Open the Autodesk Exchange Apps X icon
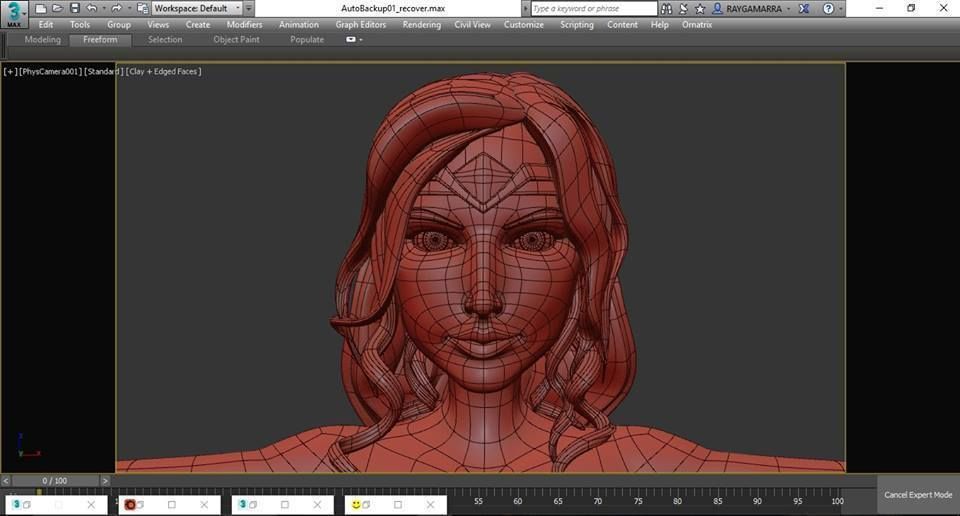This screenshot has height=516, width=960. point(804,9)
